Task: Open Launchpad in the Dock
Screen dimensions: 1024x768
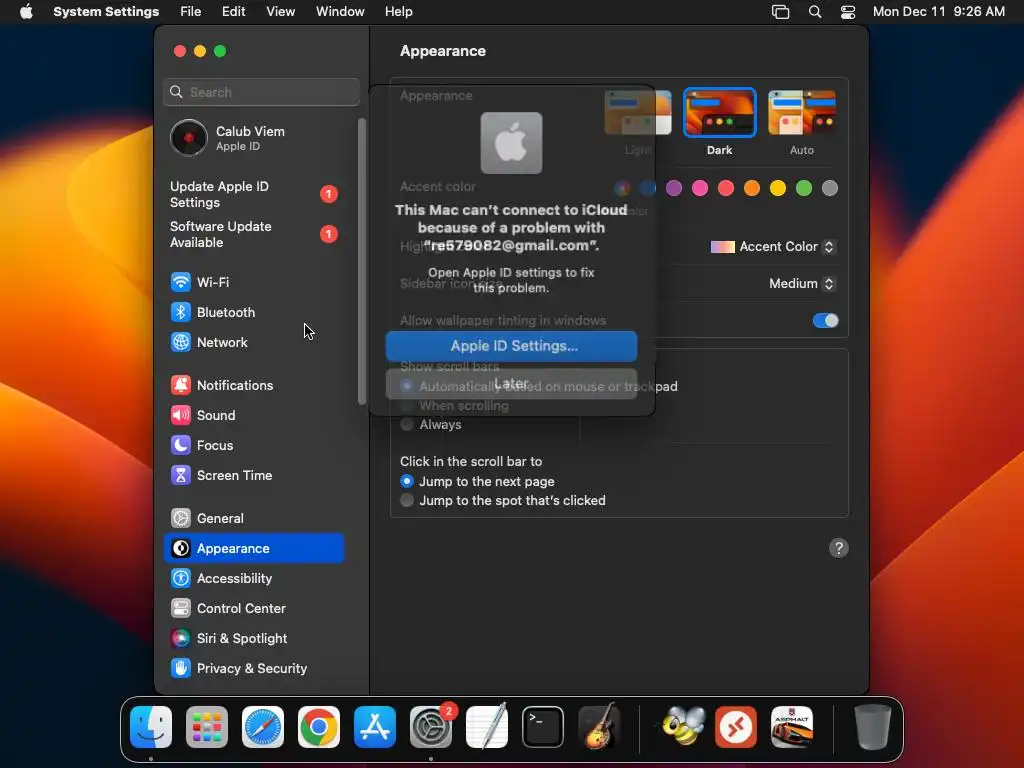Action: [207, 727]
